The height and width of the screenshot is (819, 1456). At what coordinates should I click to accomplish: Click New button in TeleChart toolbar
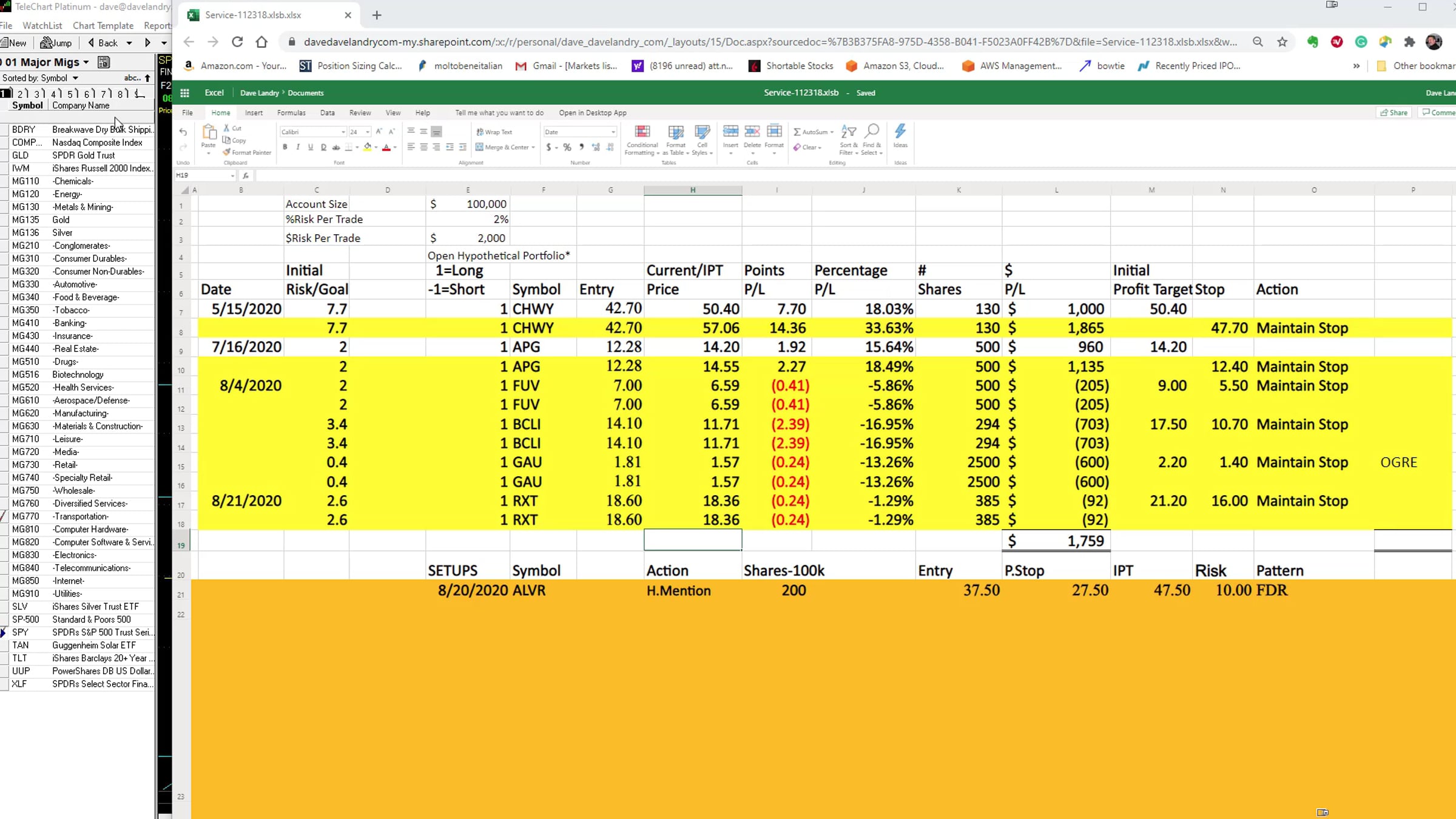pyautogui.click(x=14, y=42)
